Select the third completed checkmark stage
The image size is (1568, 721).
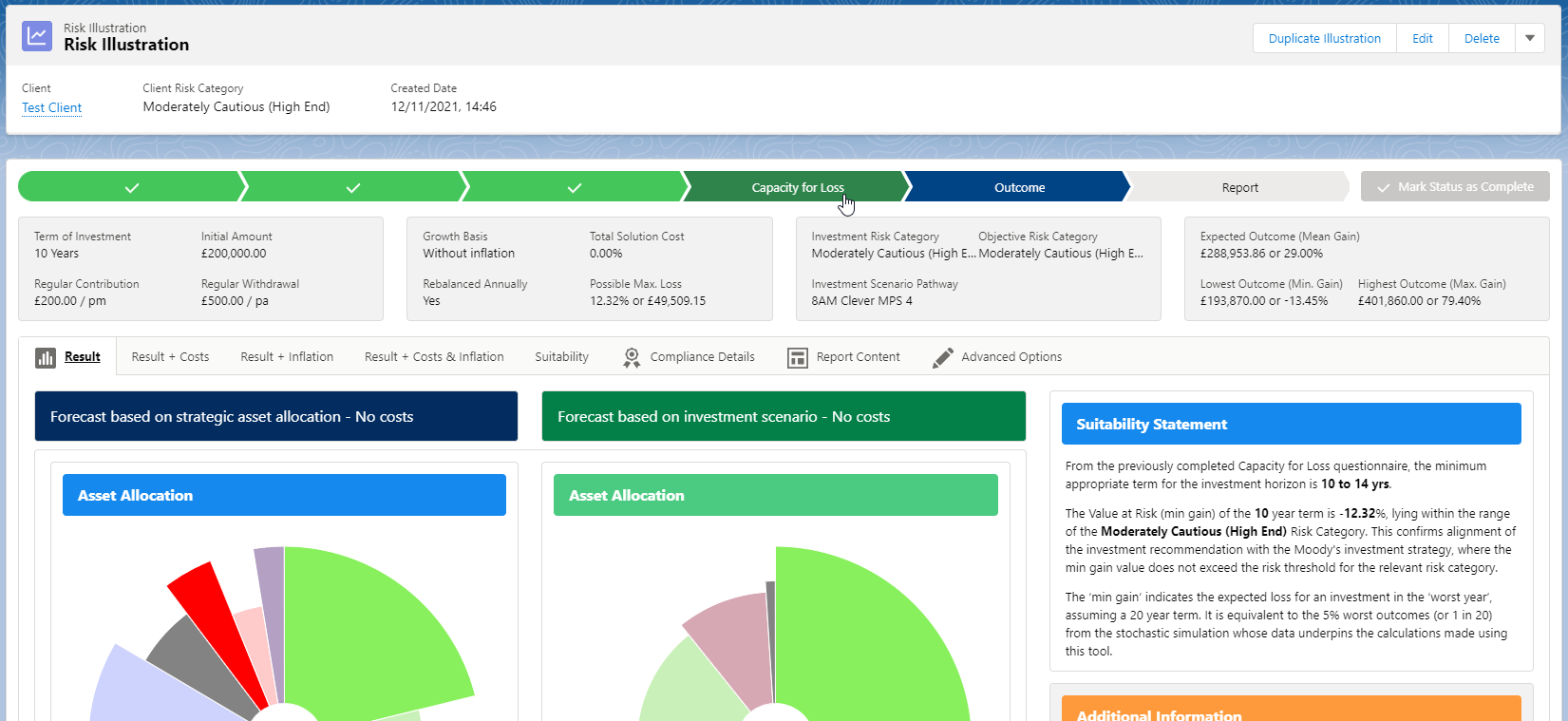tap(574, 187)
